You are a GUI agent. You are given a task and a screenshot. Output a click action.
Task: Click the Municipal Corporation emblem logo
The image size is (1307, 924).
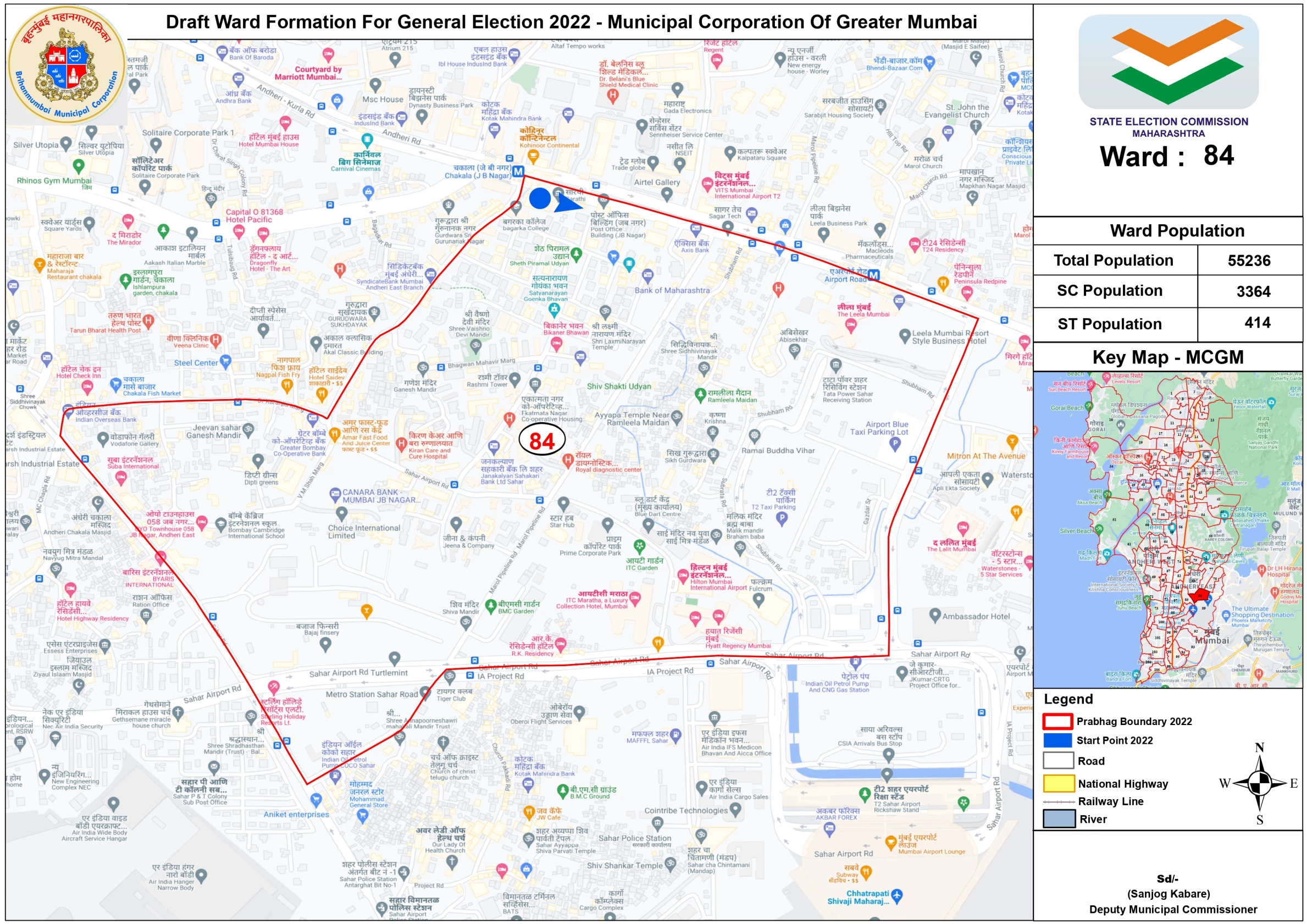click(x=67, y=64)
